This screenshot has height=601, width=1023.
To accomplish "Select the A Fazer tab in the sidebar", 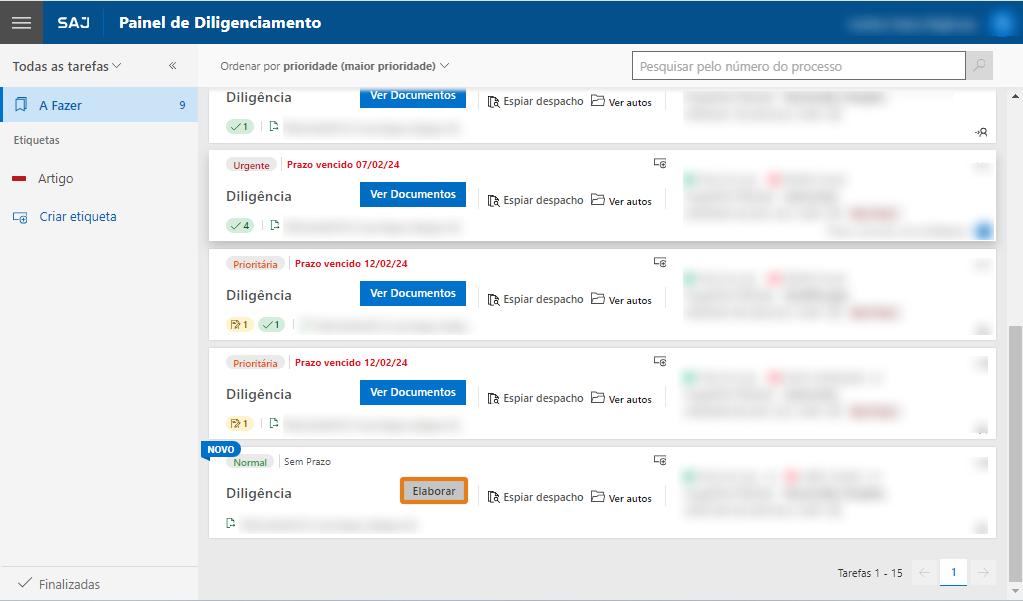I will pos(98,105).
